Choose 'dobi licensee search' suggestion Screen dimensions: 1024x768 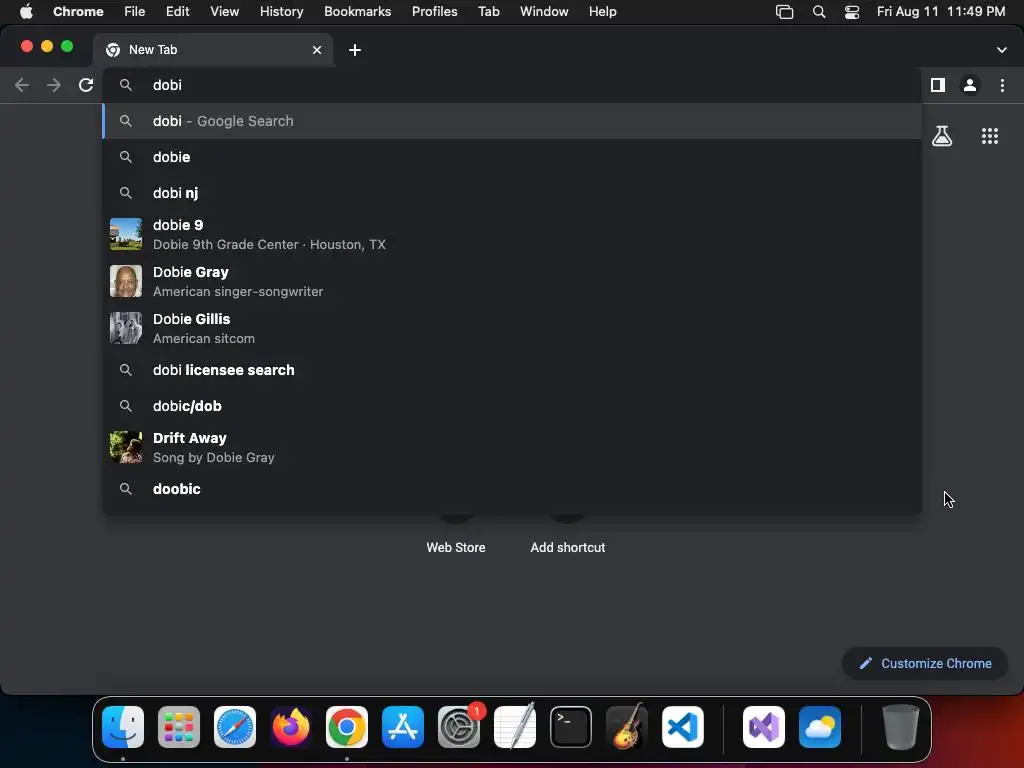click(x=512, y=370)
